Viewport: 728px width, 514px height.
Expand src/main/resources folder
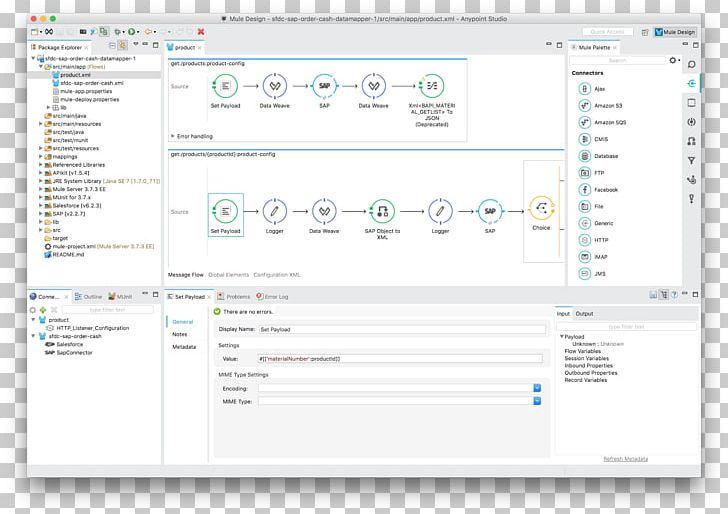point(41,124)
